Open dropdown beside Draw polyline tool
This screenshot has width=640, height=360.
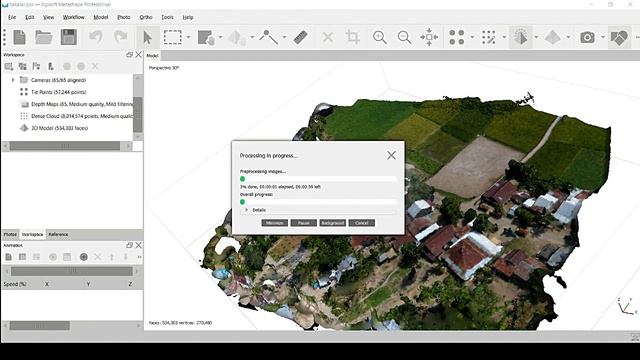(284, 37)
